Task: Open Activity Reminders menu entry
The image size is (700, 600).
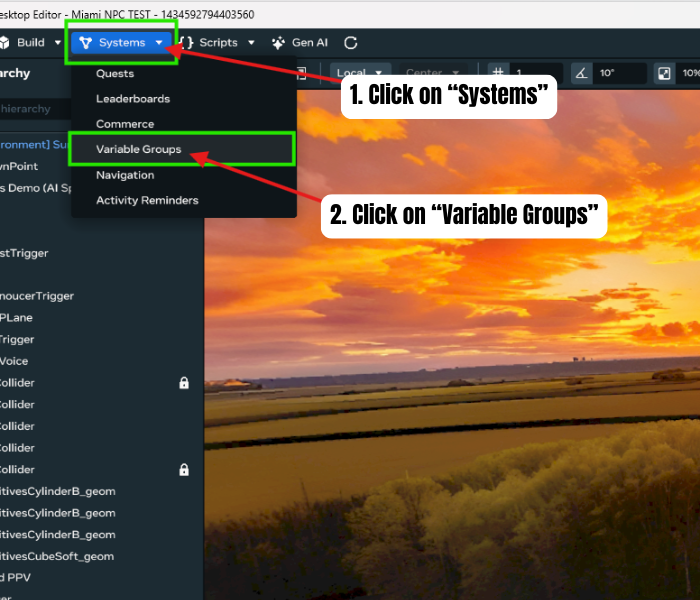Action: [147, 200]
